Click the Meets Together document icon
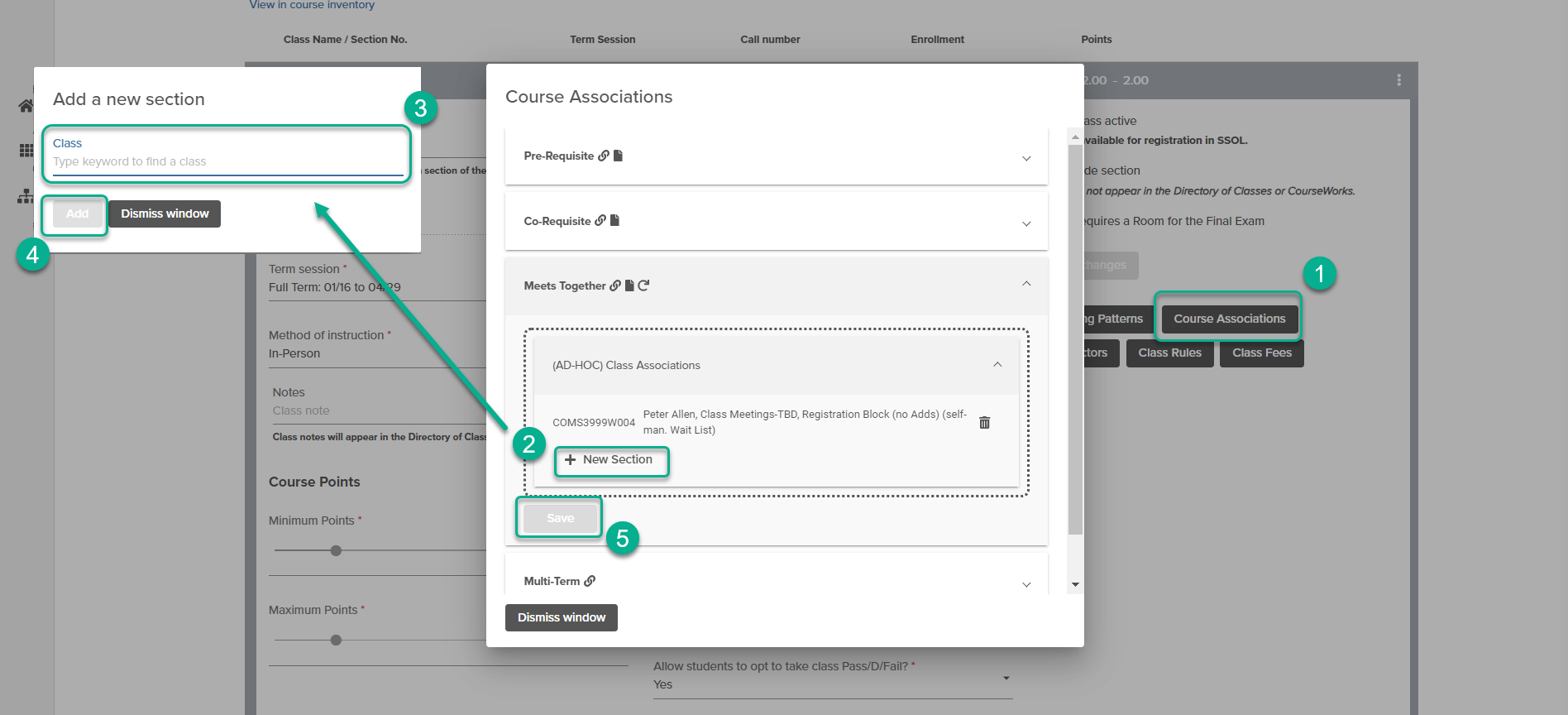The image size is (1568, 715). point(629,286)
